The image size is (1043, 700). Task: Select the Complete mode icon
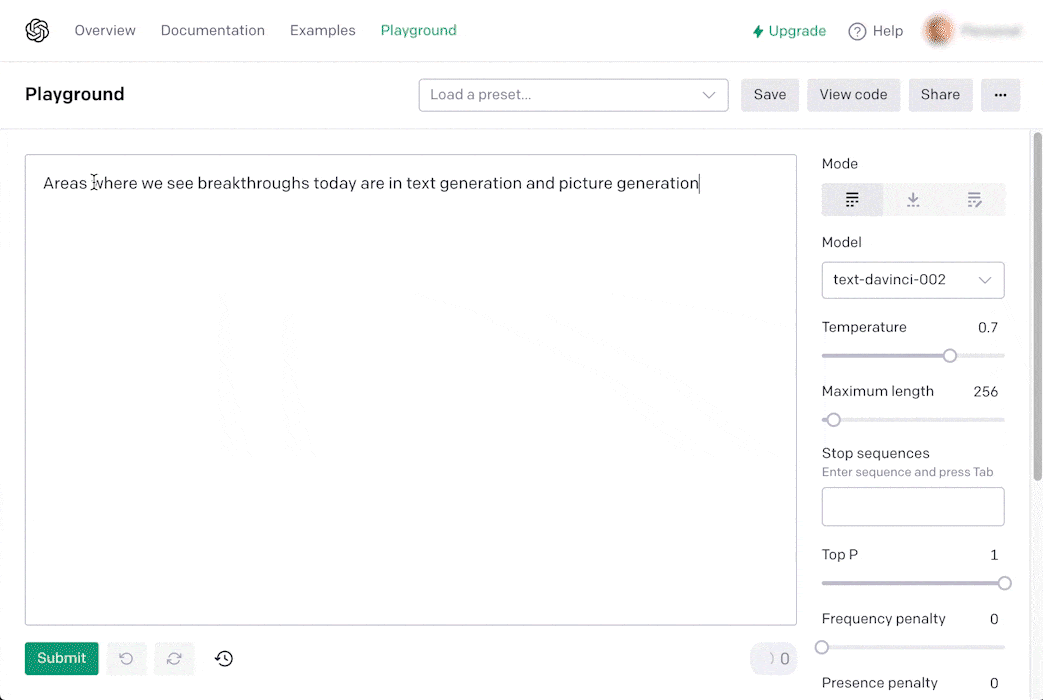852,200
